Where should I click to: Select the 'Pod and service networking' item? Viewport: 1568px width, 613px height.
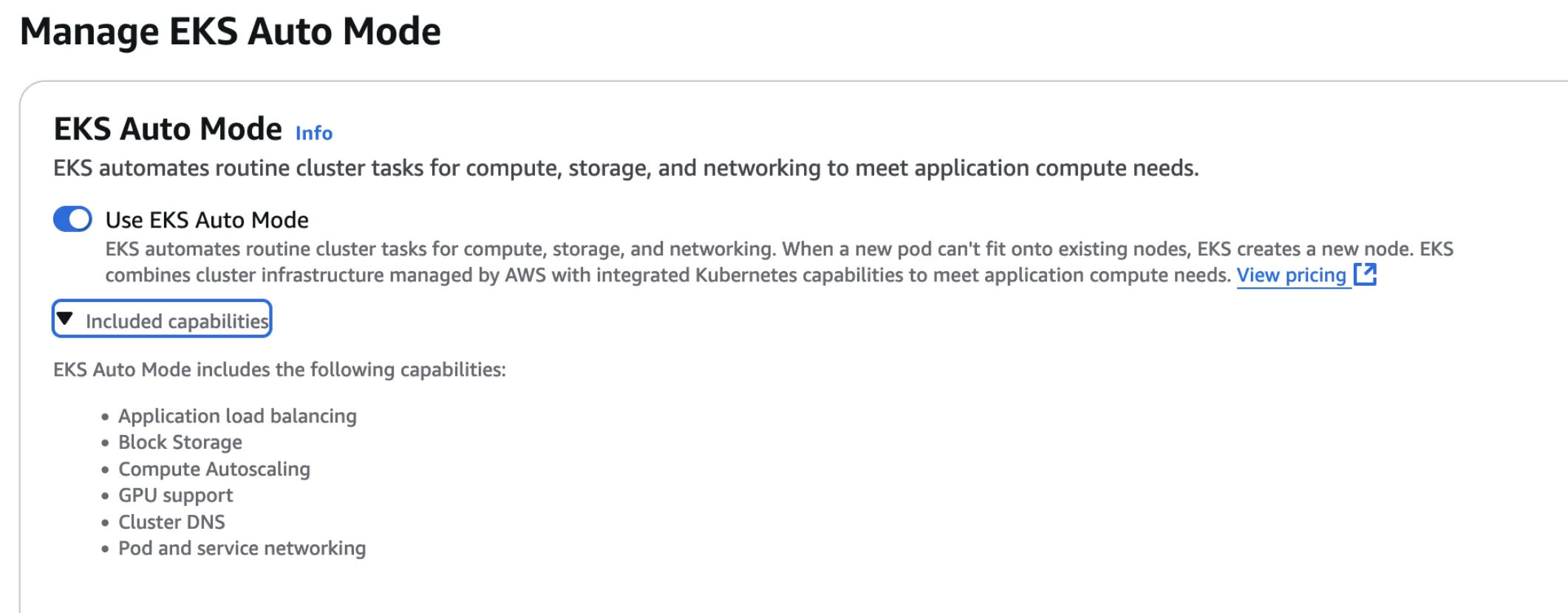[242, 549]
